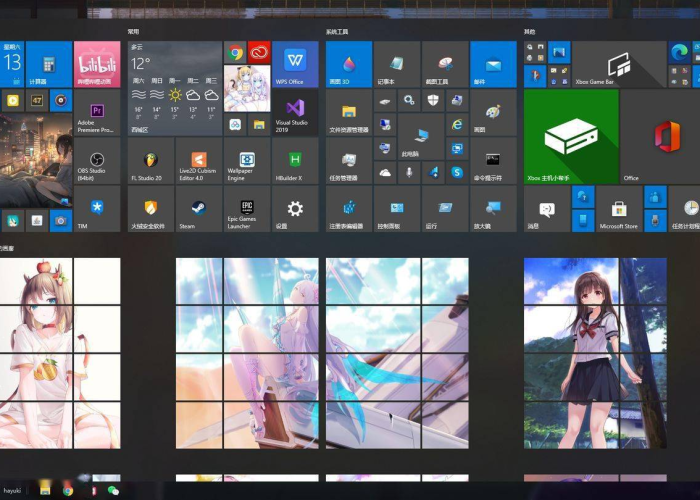Open the small tile showing 47
The height and width of the screenshot is (500, 700).
coord(37,100)
